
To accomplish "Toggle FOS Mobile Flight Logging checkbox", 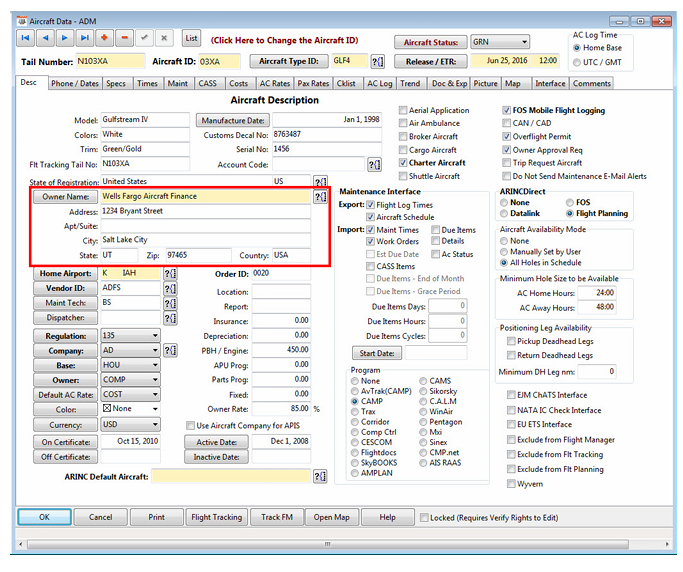I will pyautogui.click(x=506, y=110).
